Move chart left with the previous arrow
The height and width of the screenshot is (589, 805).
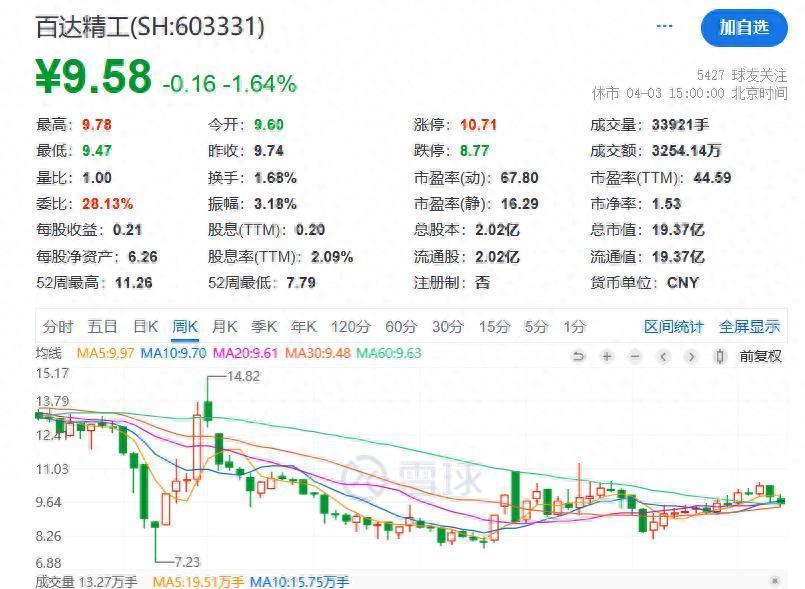663,356
